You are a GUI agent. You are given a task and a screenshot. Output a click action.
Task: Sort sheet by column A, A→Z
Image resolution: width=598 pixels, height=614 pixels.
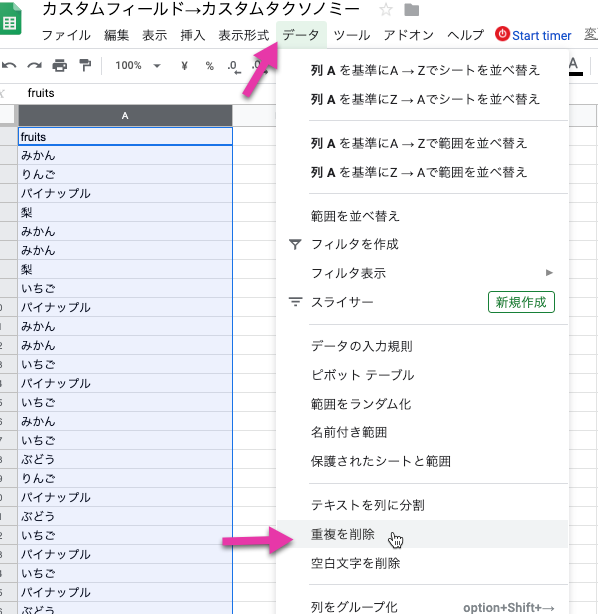(422, 70)
